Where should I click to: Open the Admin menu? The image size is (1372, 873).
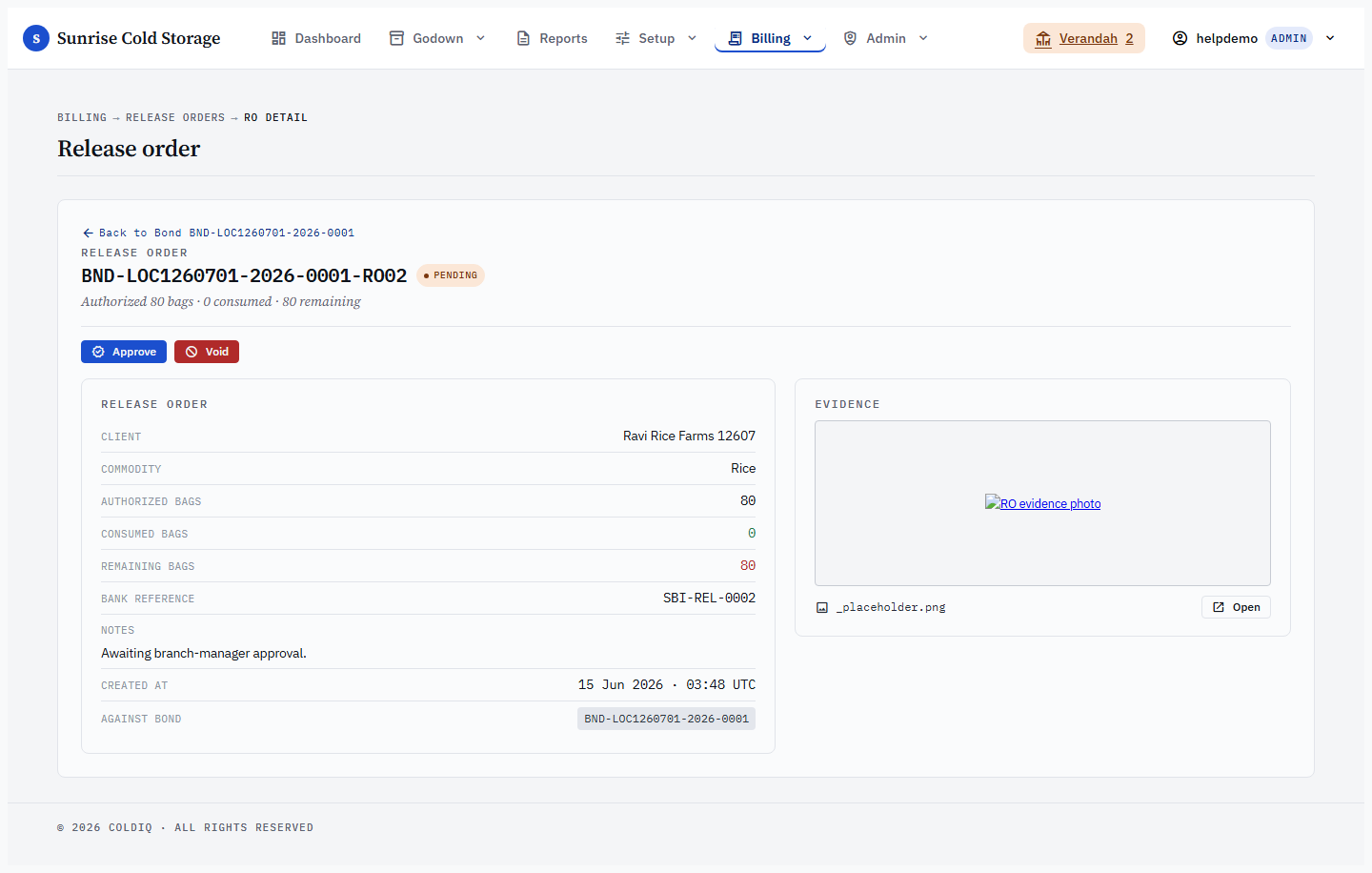(x=885, y=38)
